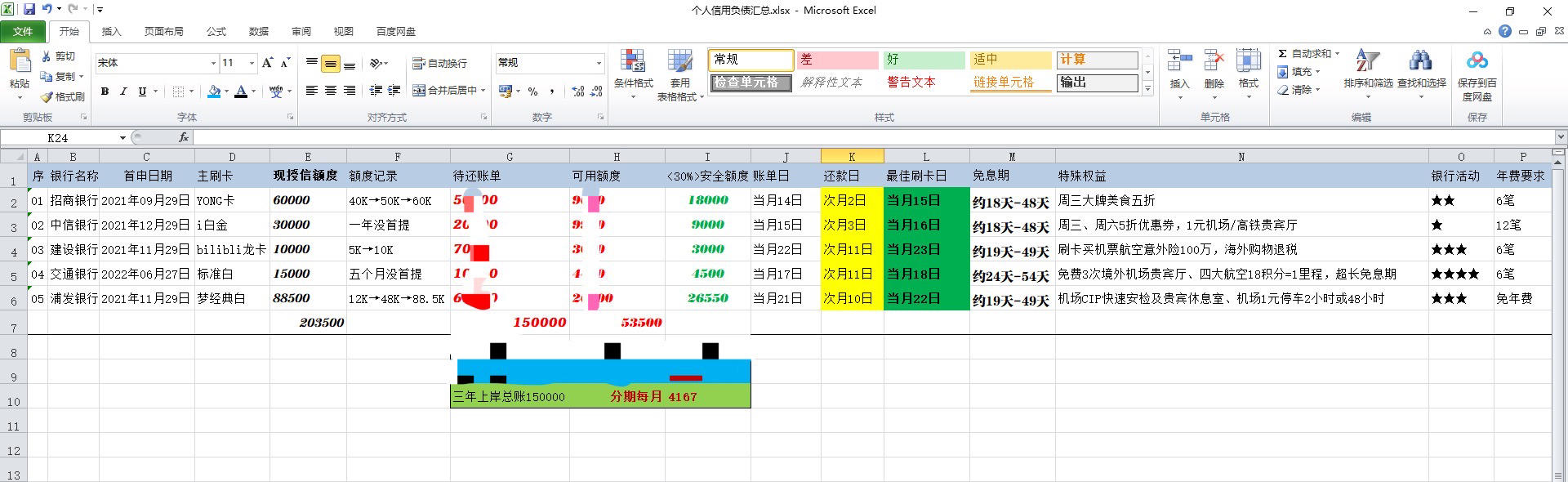Increase the cell indent
Viewport: 1568px width, 482px height.
click(x=394, y=91)
